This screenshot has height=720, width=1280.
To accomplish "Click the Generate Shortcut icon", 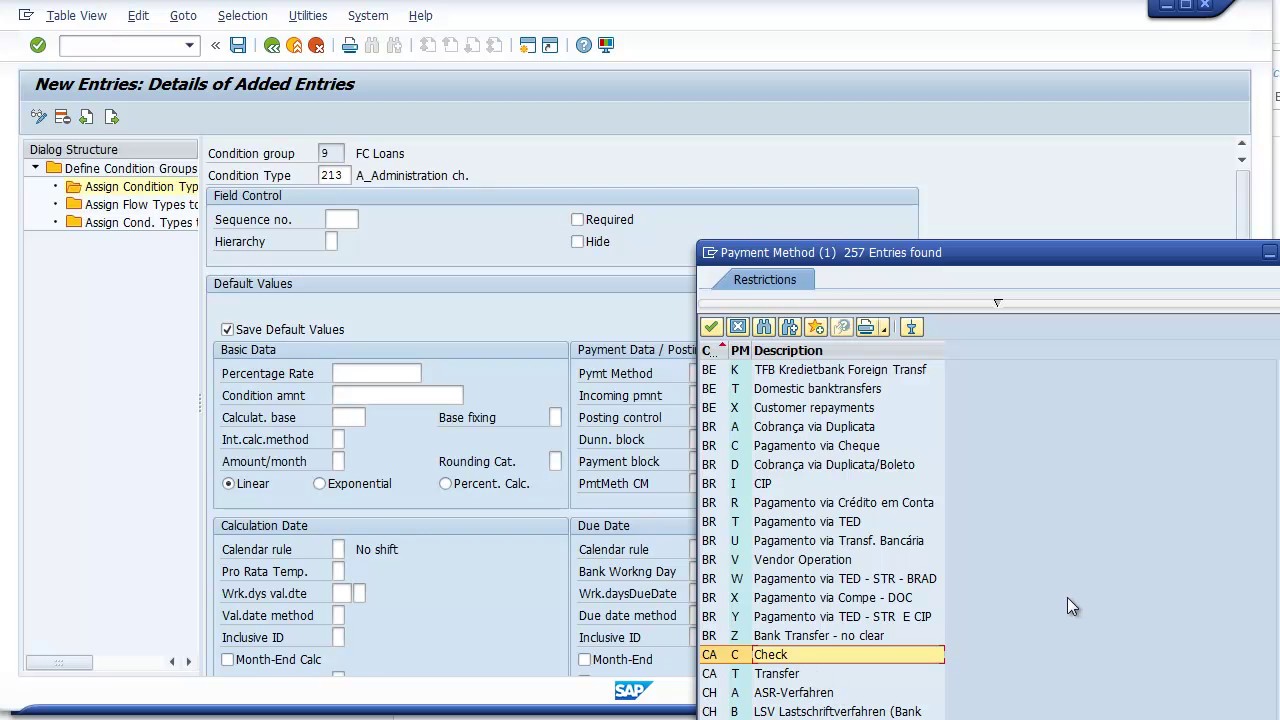I will tap(550, 45).
